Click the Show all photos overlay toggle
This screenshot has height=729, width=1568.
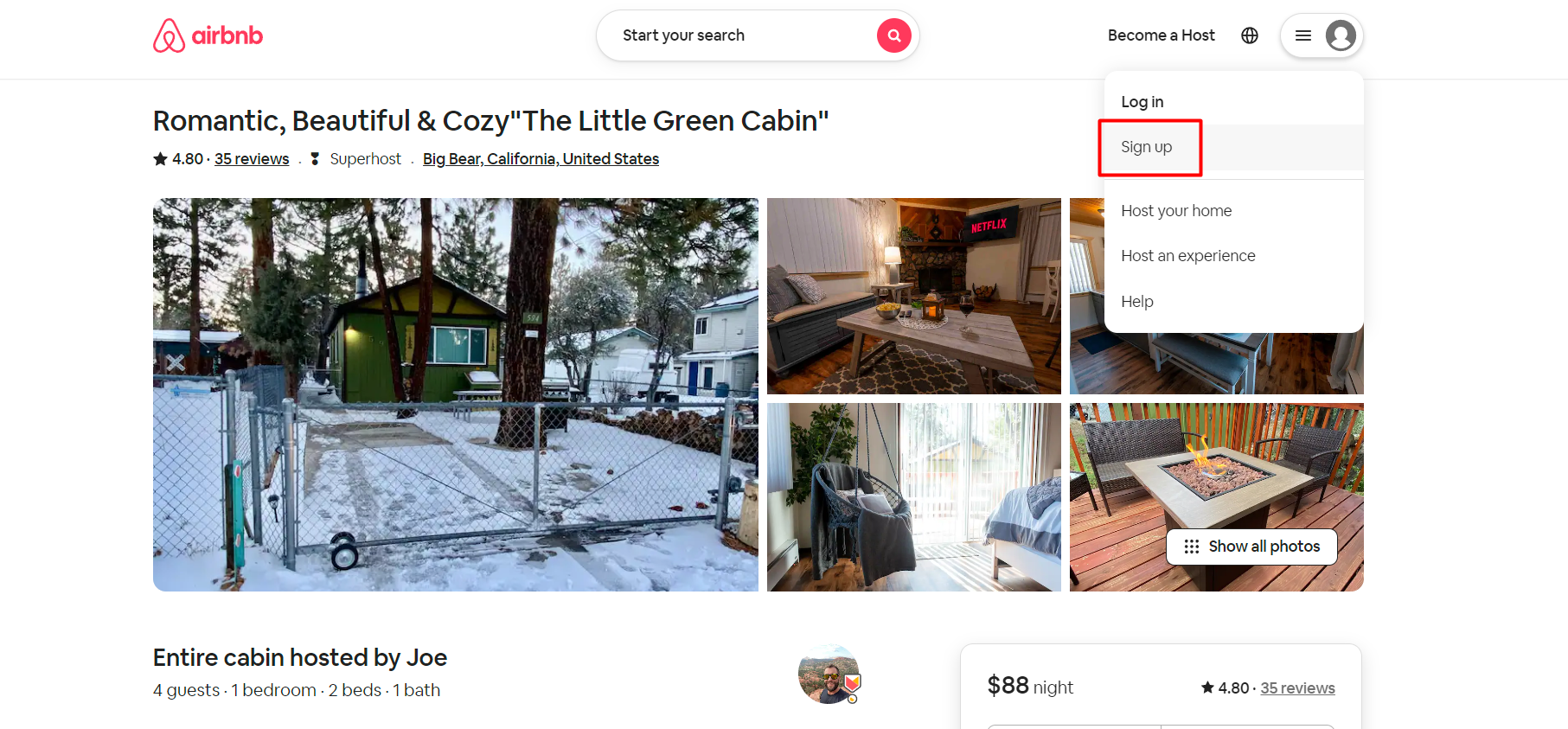pos(1251,547)
